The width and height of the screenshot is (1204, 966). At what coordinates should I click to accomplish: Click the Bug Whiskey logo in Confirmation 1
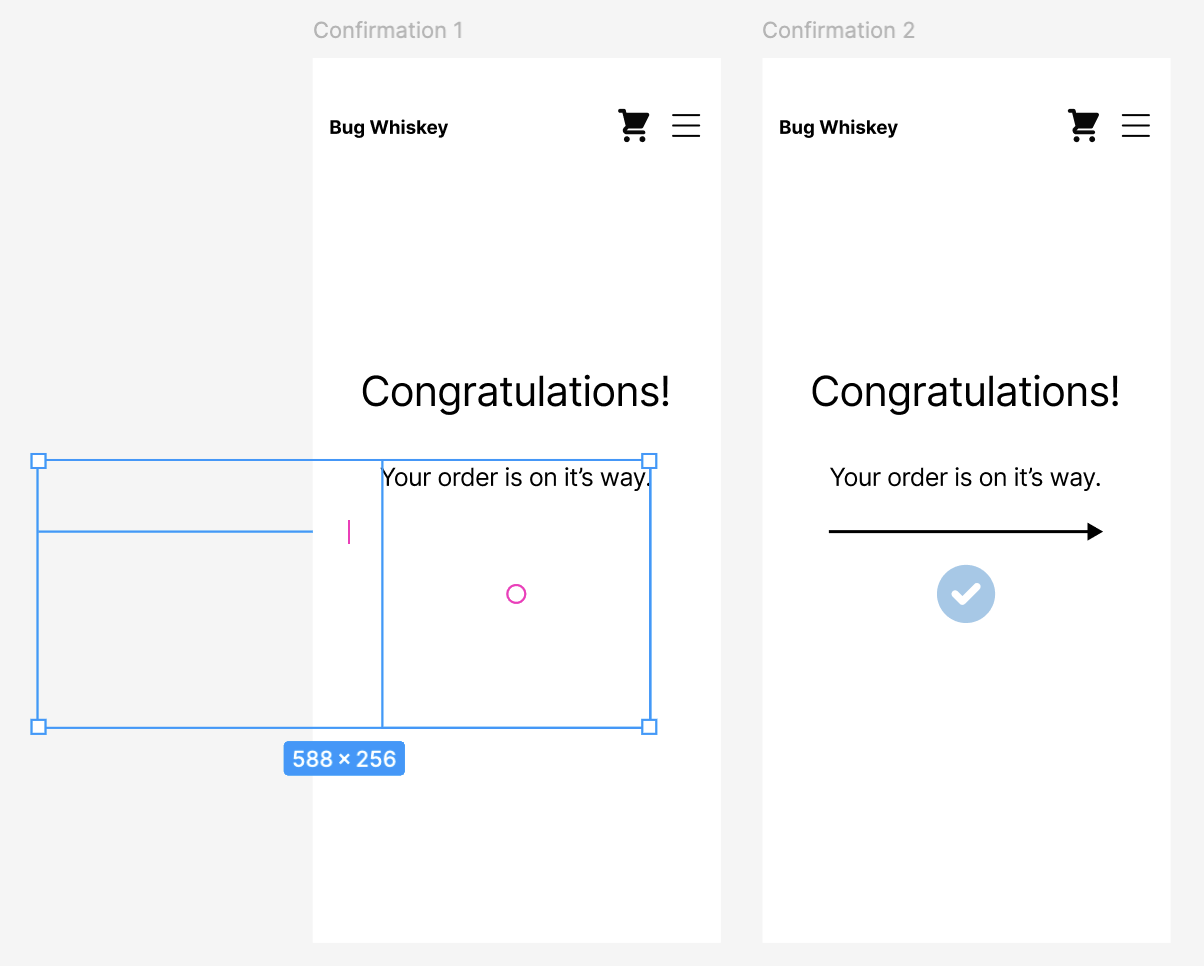click(x=389, y=127)
